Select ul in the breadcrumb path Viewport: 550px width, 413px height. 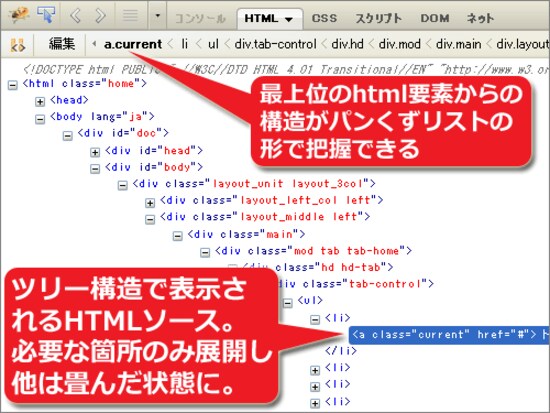[213, 44]
